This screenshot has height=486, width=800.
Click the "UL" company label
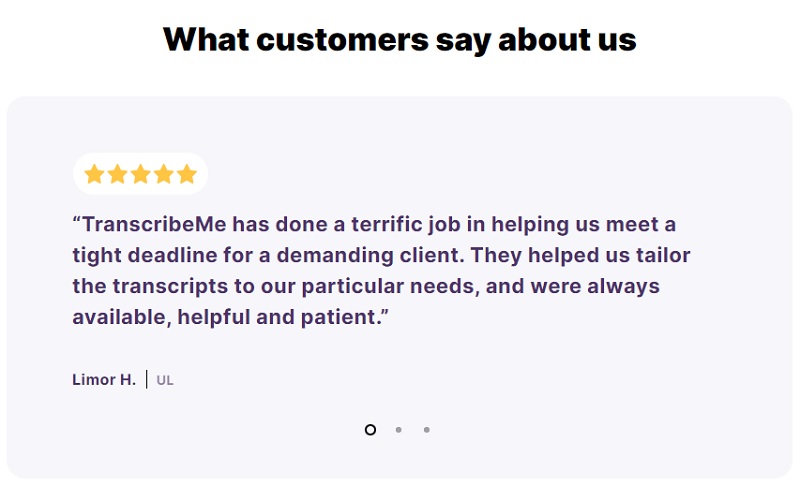(165, 380)
